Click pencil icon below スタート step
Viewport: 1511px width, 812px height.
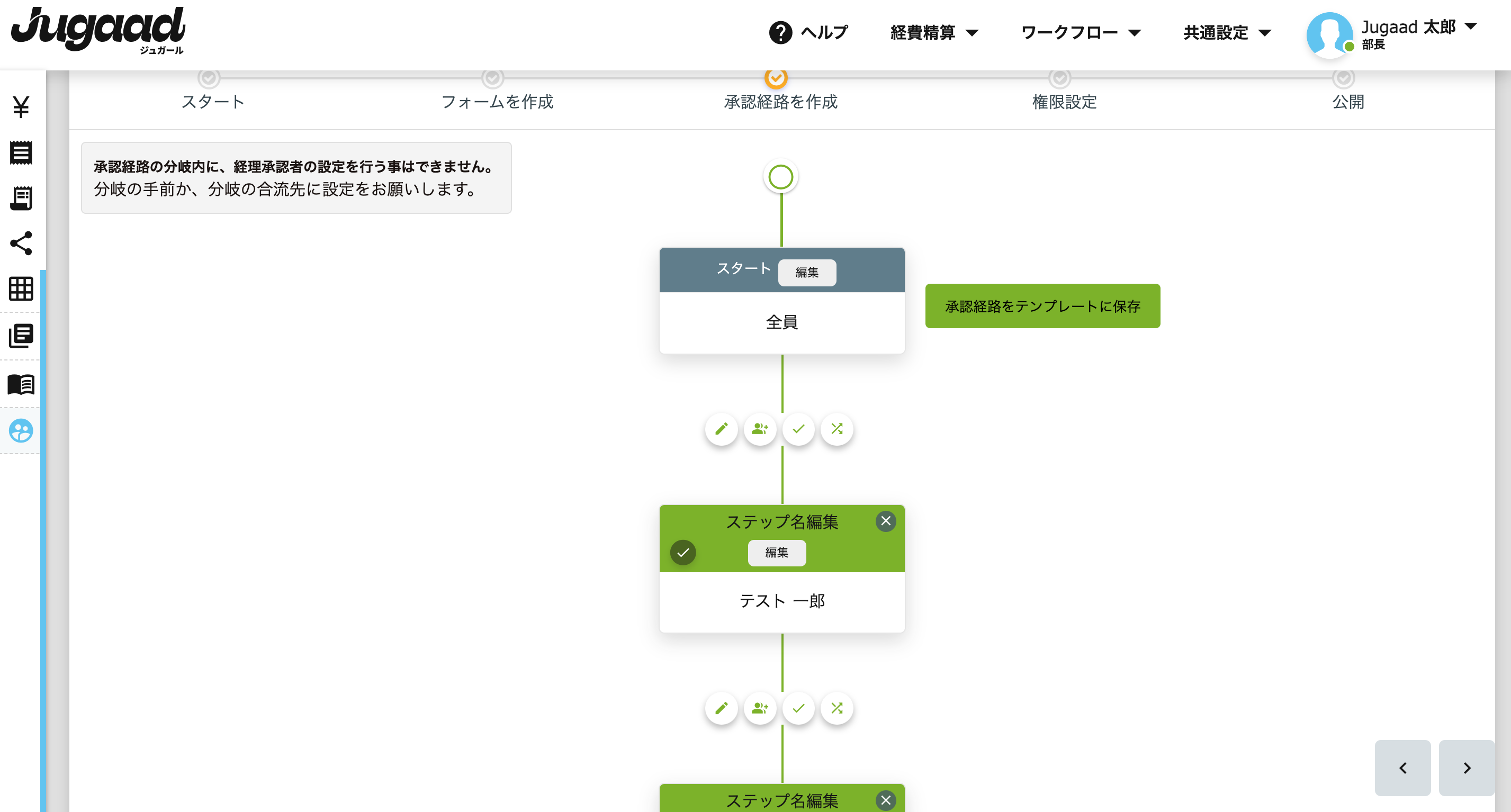[722, 429]
